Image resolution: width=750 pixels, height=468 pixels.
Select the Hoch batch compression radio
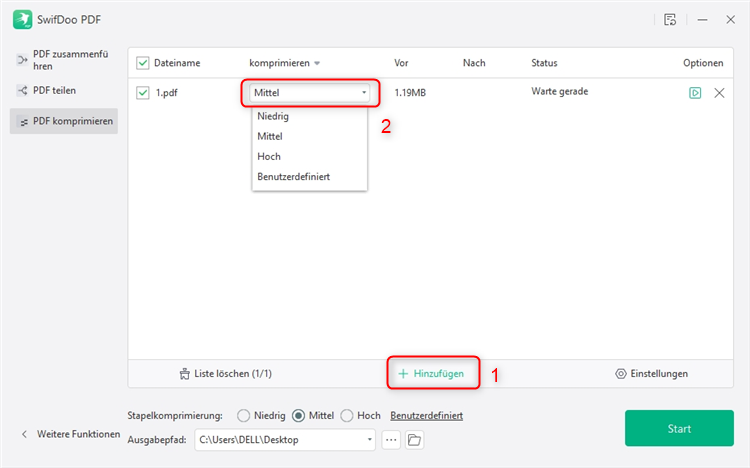pyautogui.click(x=347, y=415)
